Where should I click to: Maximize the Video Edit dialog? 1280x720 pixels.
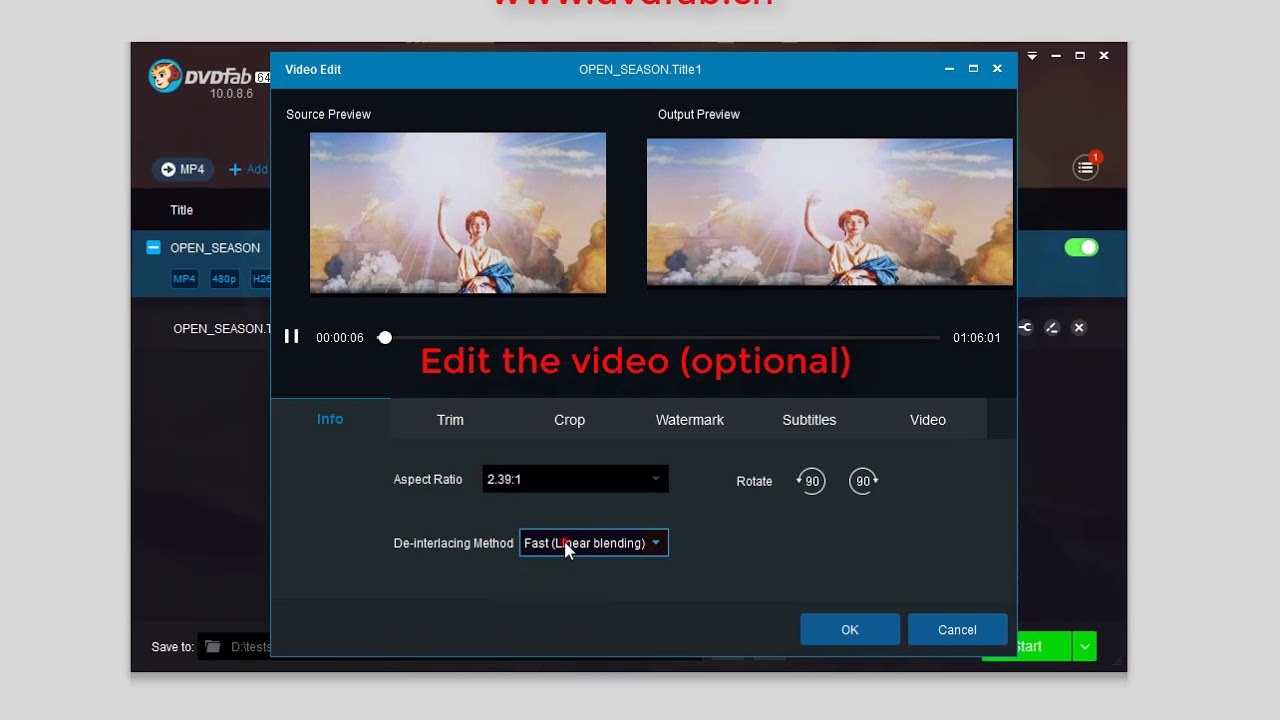click(973, 69)
